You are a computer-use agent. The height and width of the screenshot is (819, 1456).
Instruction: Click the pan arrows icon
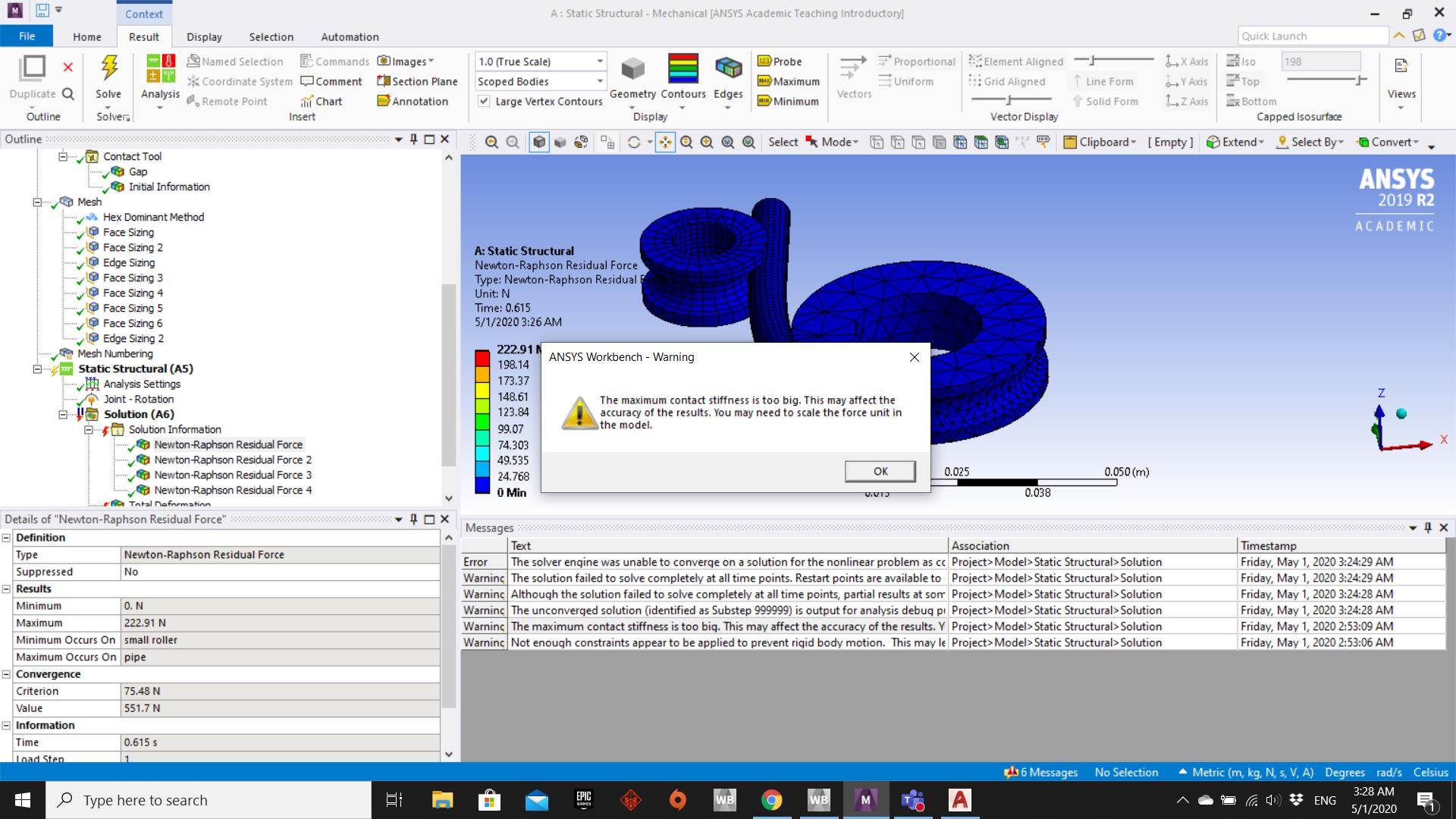pos(665,142)
